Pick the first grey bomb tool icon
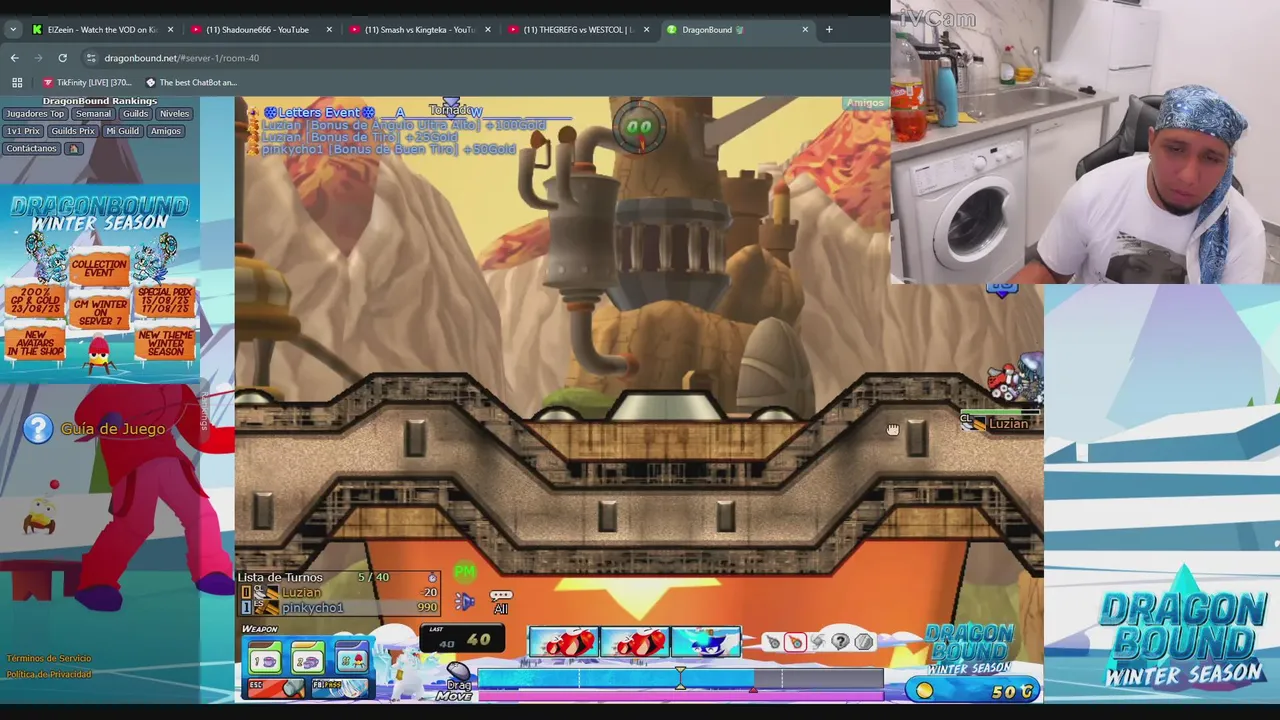1280x720 pixels. 773,642
